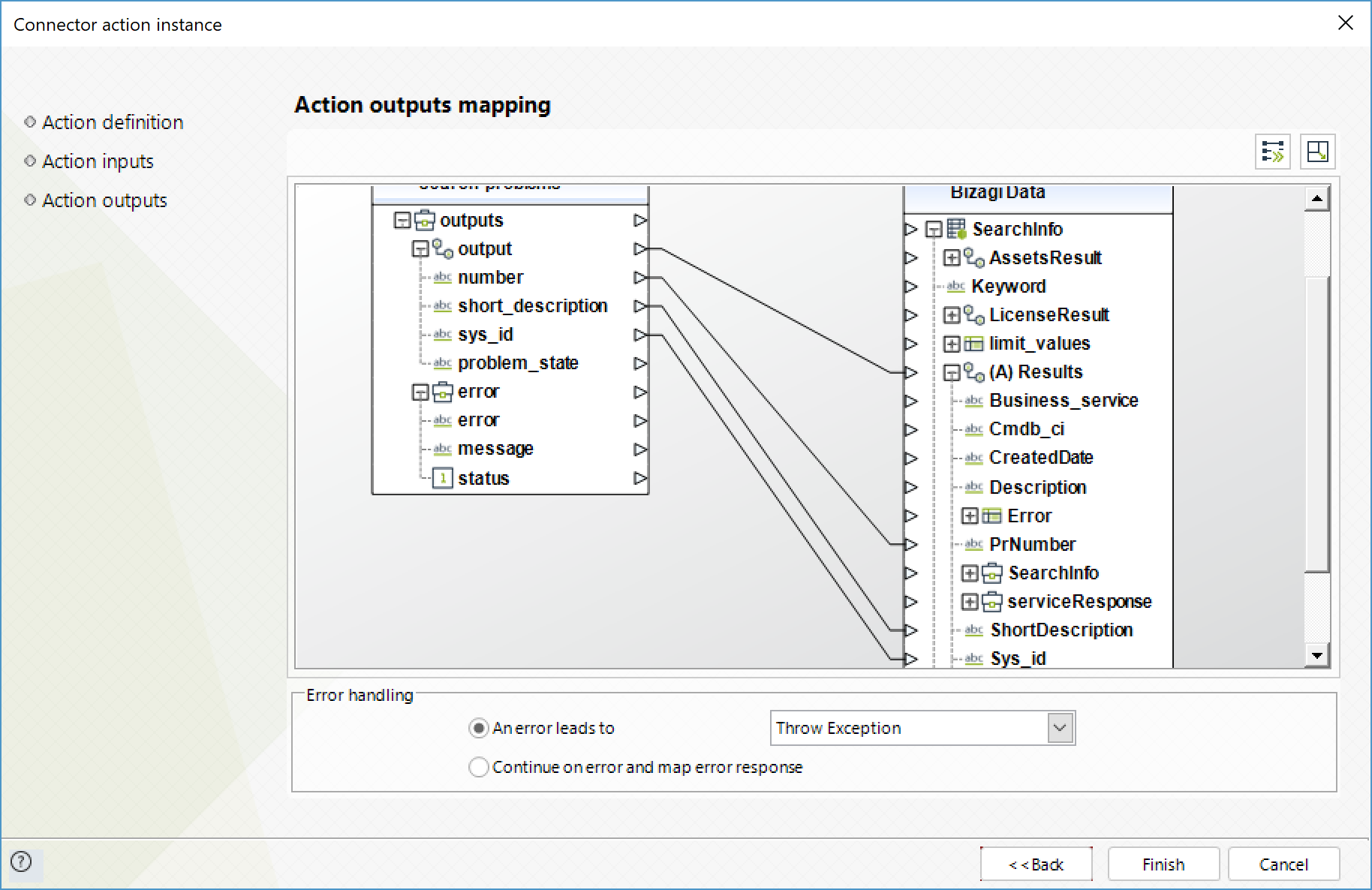Collapse the output collection node
This screenshot has width=1372, height=890.
pos(420,249)
